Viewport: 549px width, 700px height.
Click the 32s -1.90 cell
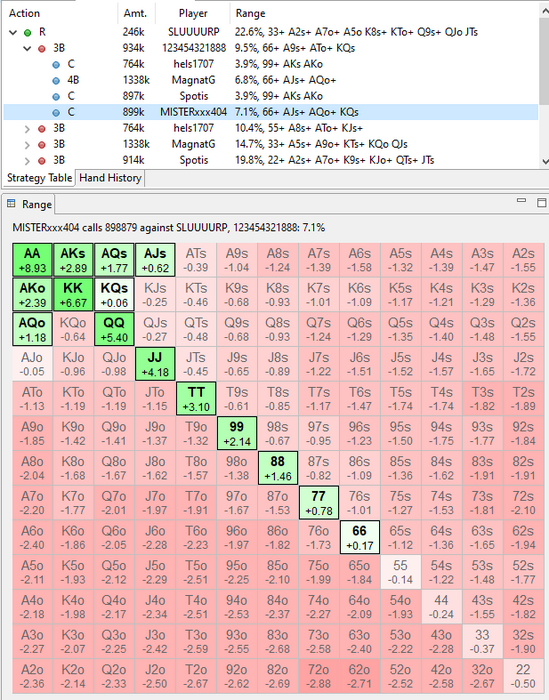(523, 641)
